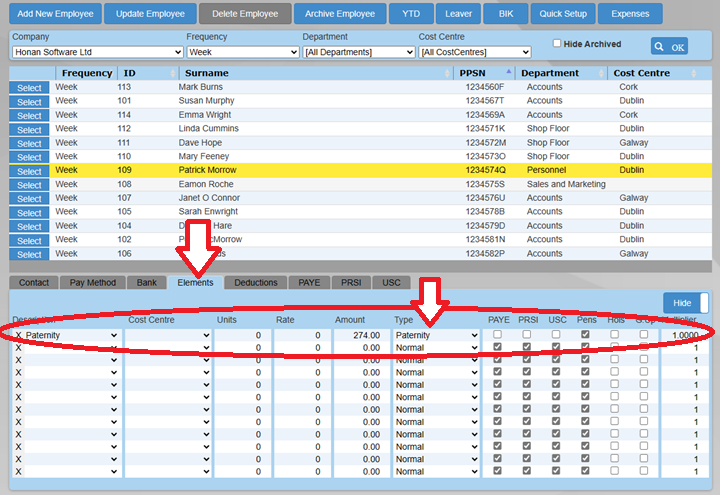The image size is (720, 495).
Task: Click the Department column header
Action: click(x=549, y=73)
